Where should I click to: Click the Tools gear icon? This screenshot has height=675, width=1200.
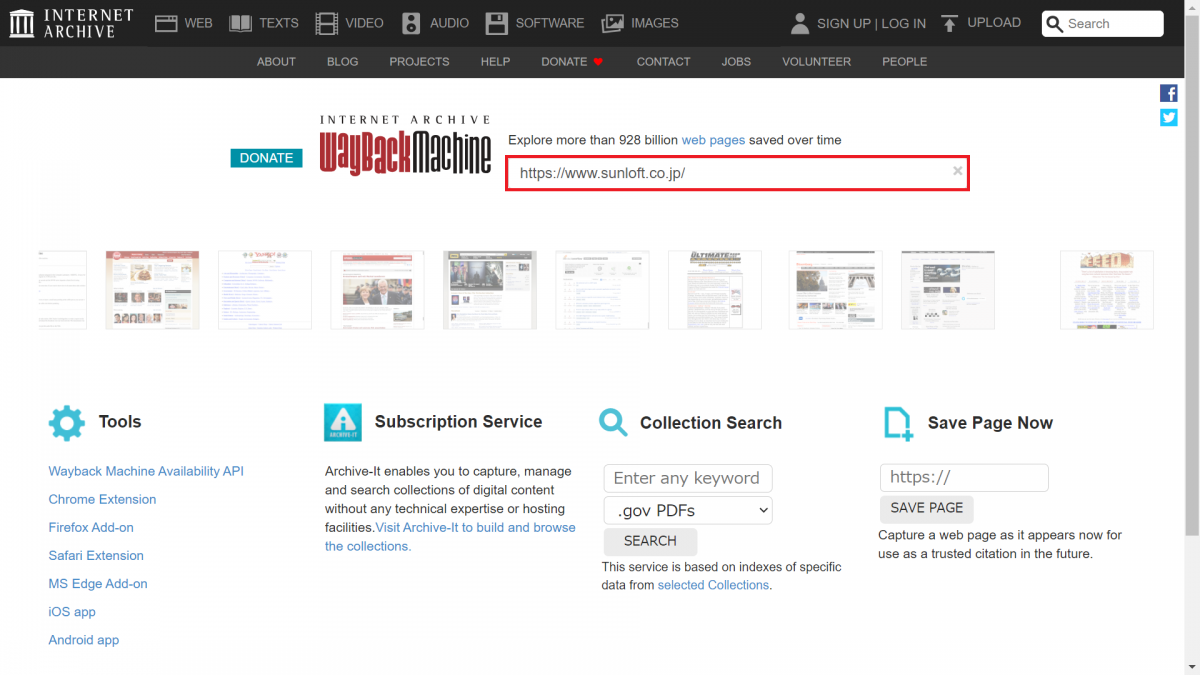(x=67, y=423)
